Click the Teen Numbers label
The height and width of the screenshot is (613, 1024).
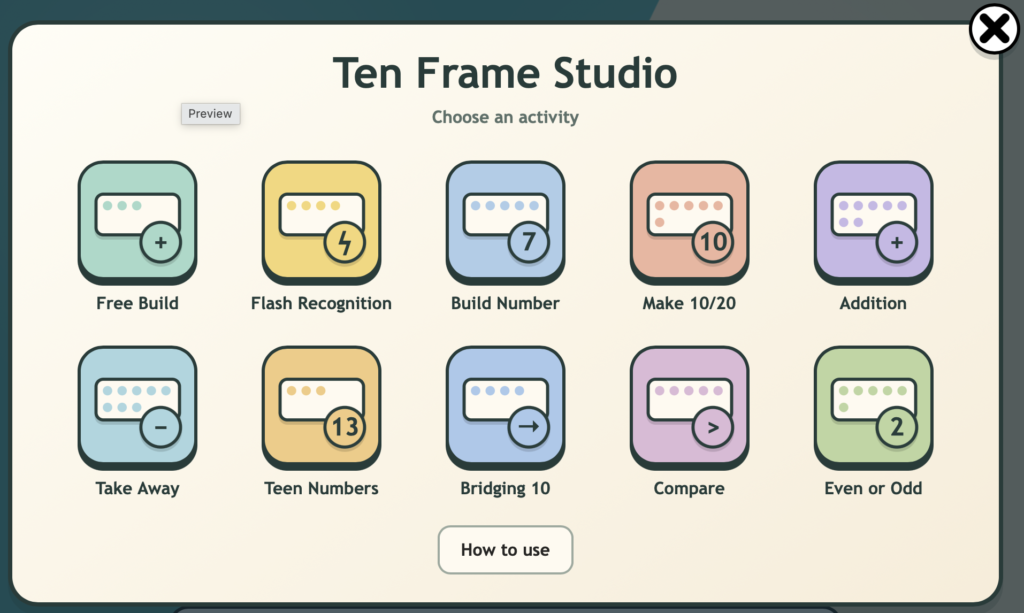321,488
